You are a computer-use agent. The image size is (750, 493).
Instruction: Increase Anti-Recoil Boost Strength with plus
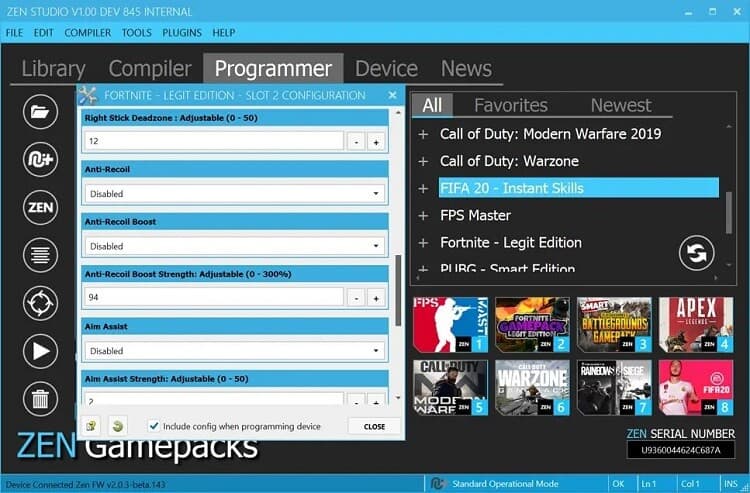point(376,298)
